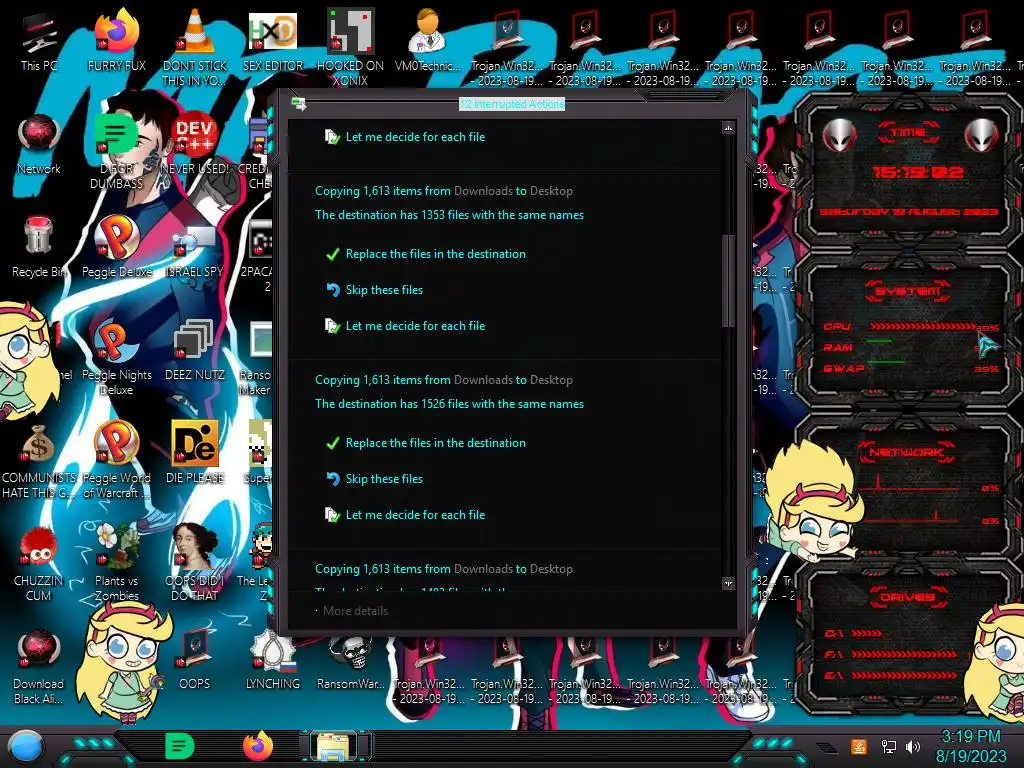
Task: Open the DEEZ NUTZ desktop shortcut
Action: pos(195,349)
